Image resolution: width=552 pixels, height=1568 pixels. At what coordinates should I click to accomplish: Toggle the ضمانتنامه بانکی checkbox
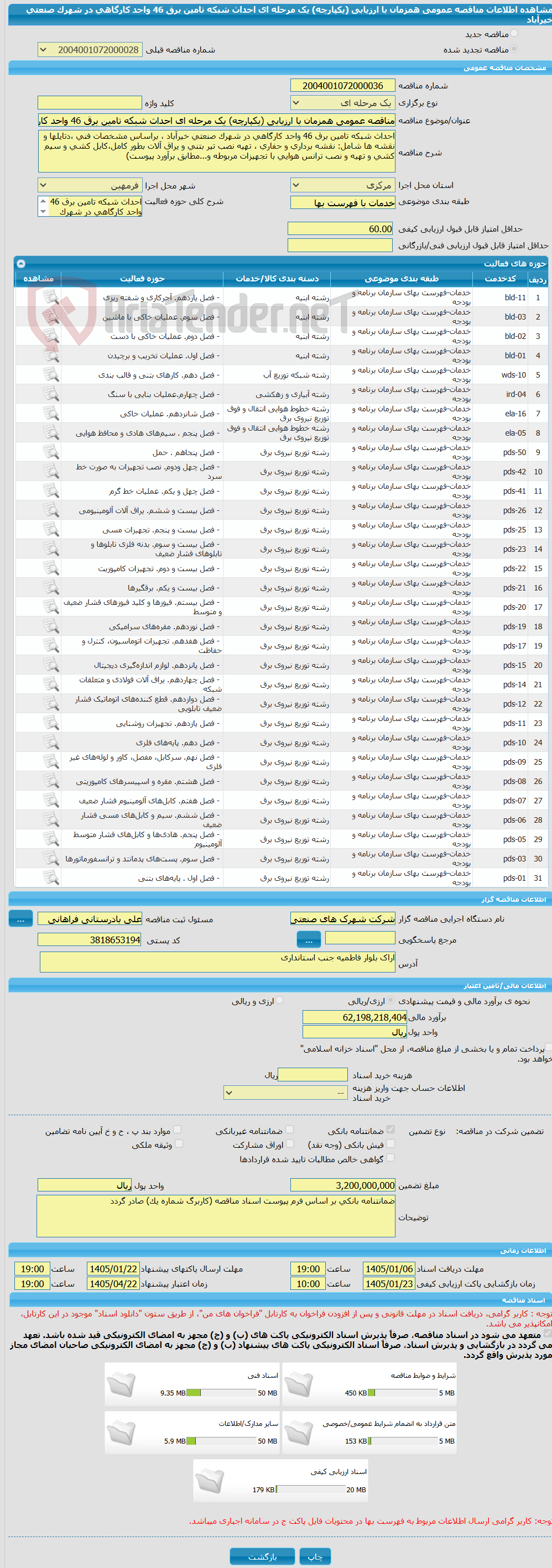click(x=390, y=1129)
